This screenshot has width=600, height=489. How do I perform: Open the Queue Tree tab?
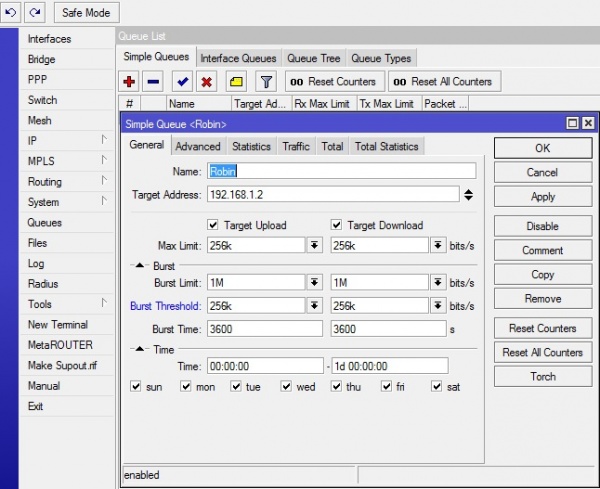point(314,58)
